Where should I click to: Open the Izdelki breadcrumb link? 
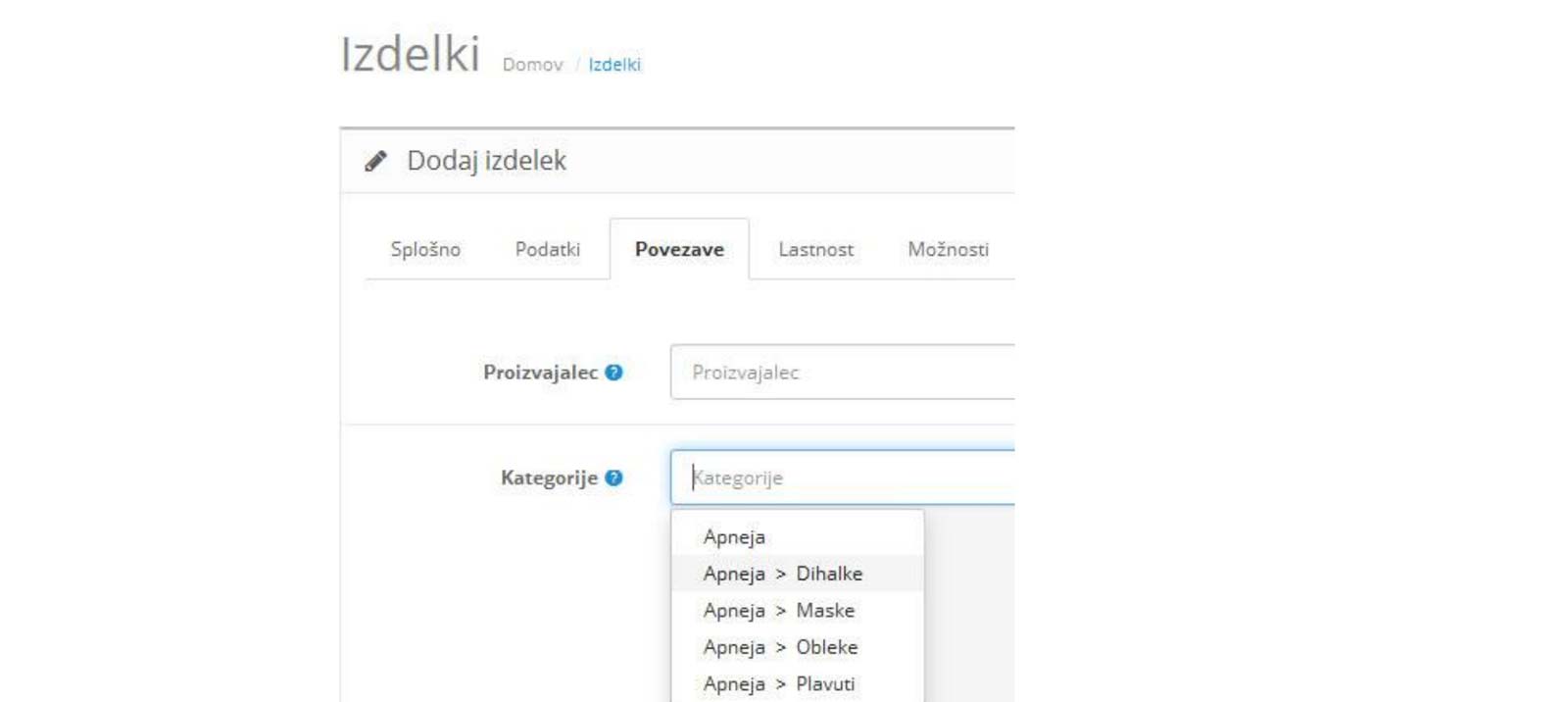tap(614, 65)
